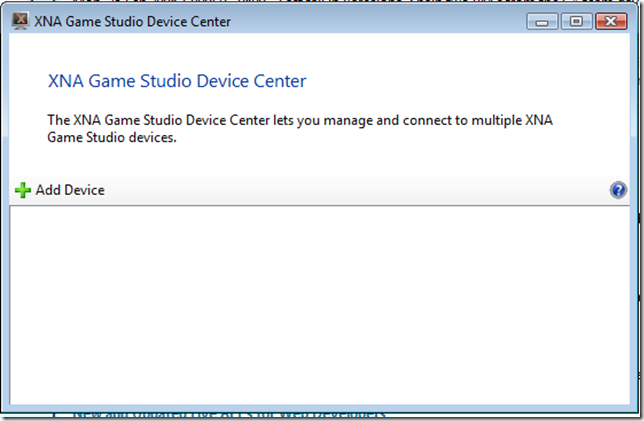Open the blue help question mark icon

click(x=618, y=190)
